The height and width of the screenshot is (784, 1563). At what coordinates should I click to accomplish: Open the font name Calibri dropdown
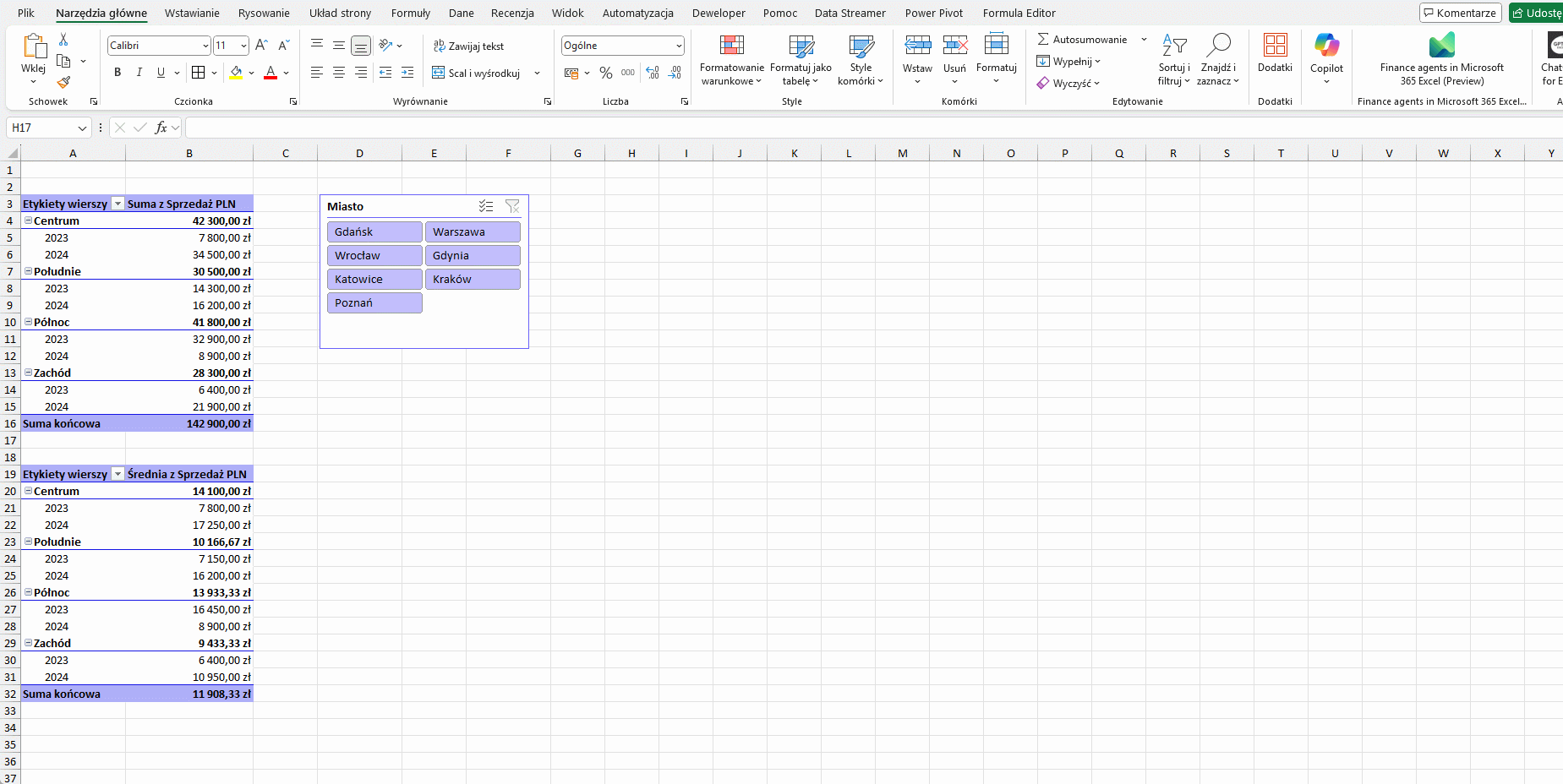[x=205, y=46]
